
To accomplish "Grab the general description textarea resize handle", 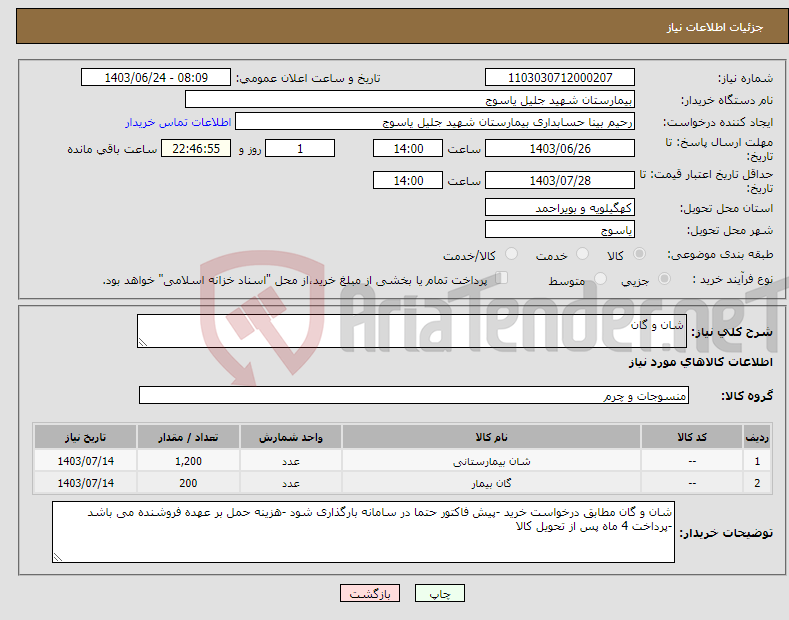I will 143,343.
